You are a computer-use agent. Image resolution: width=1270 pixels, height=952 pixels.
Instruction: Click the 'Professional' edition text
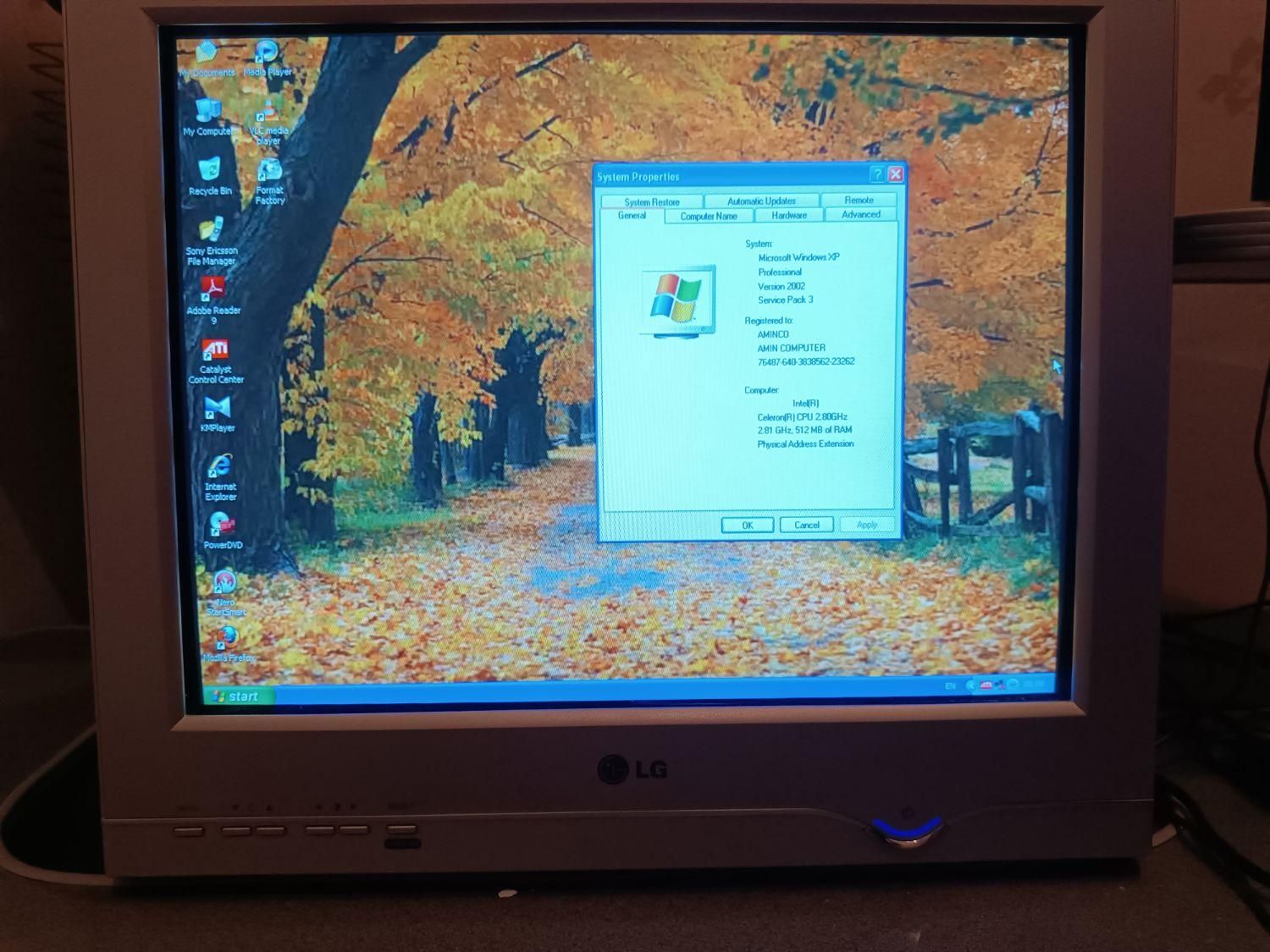point(779,272)
